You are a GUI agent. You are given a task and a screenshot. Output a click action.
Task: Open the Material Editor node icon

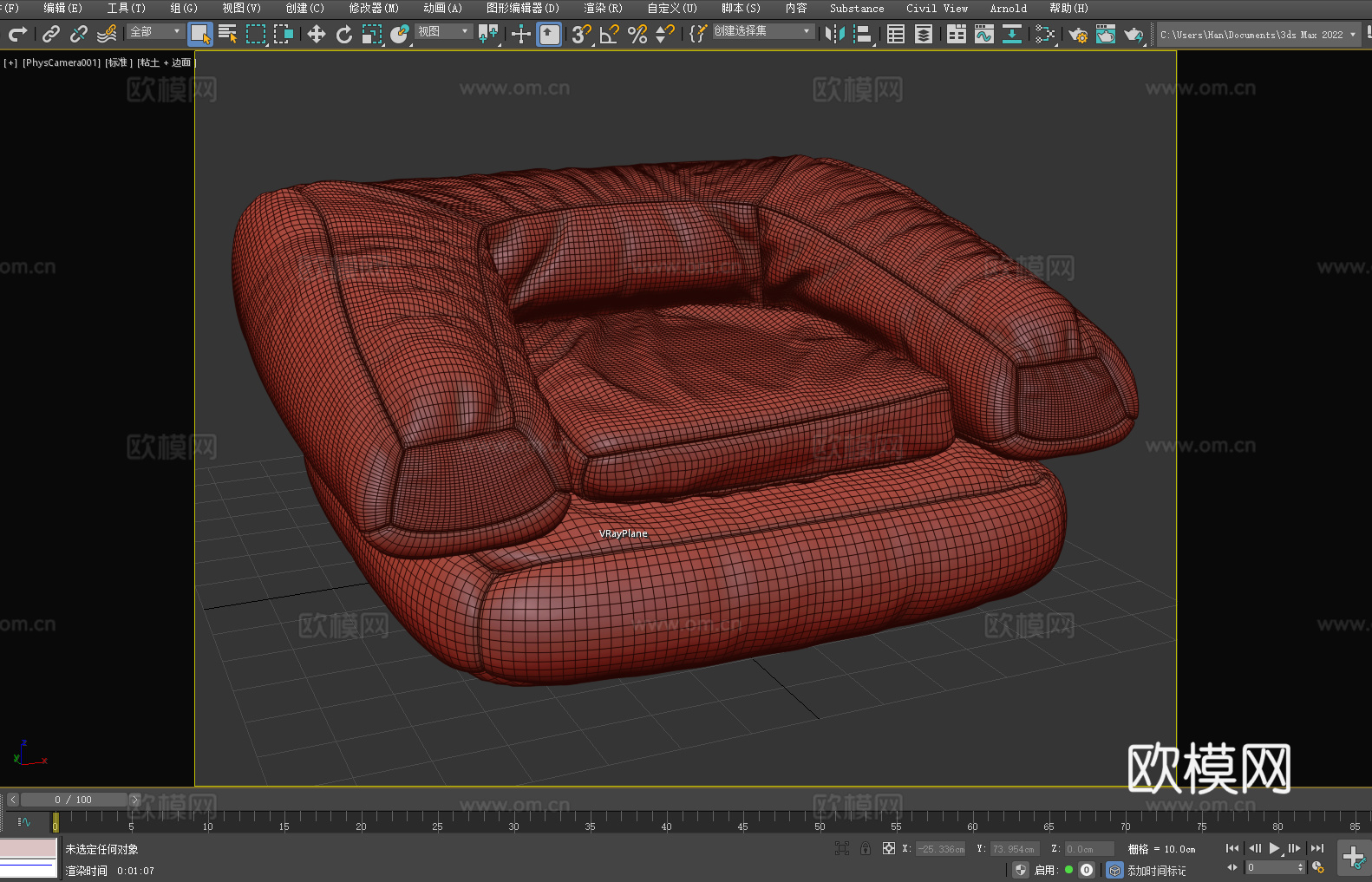coord(1045,34)
